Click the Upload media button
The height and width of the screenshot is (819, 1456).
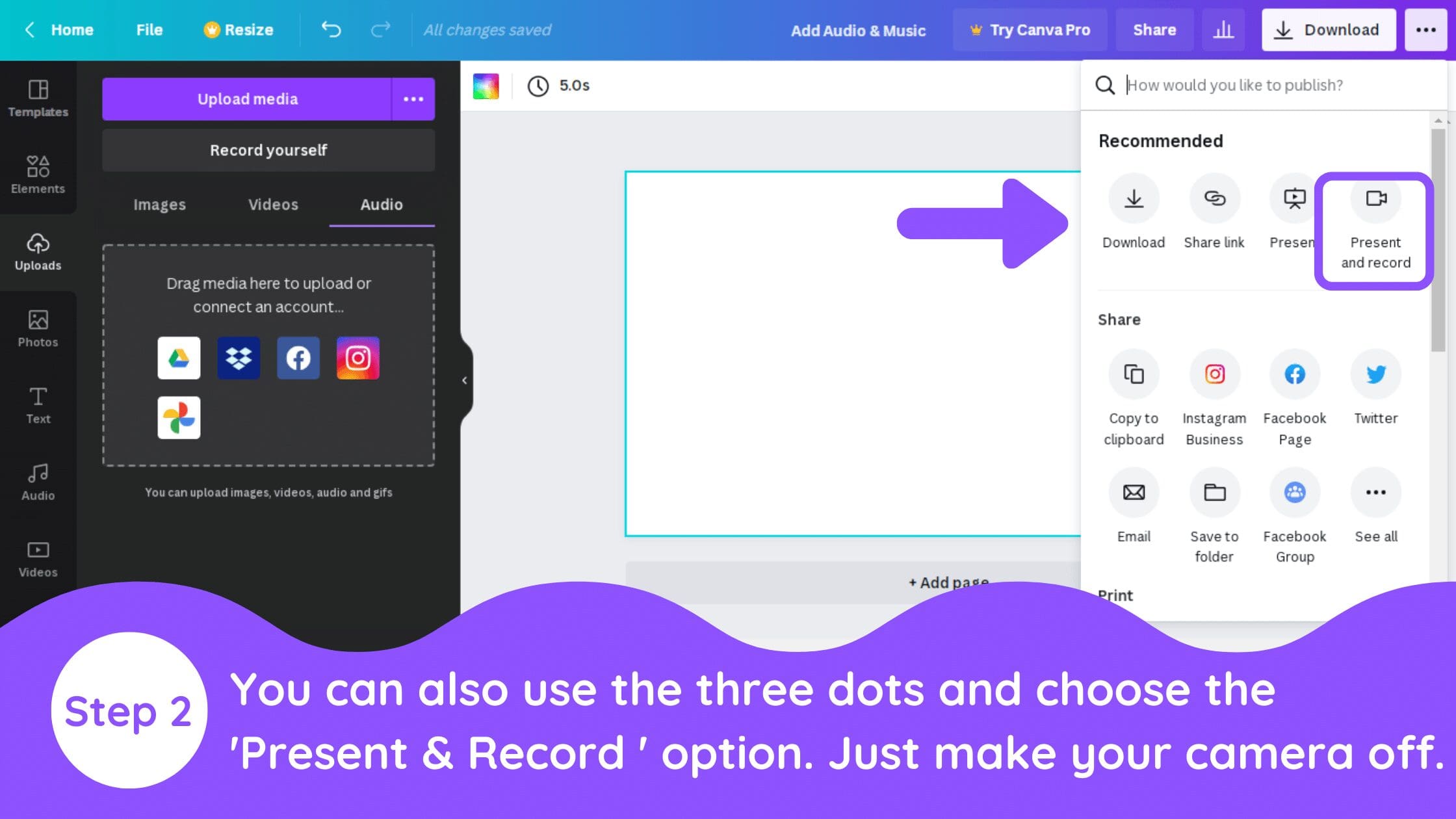pyautogui.click(x=247, y=98)
